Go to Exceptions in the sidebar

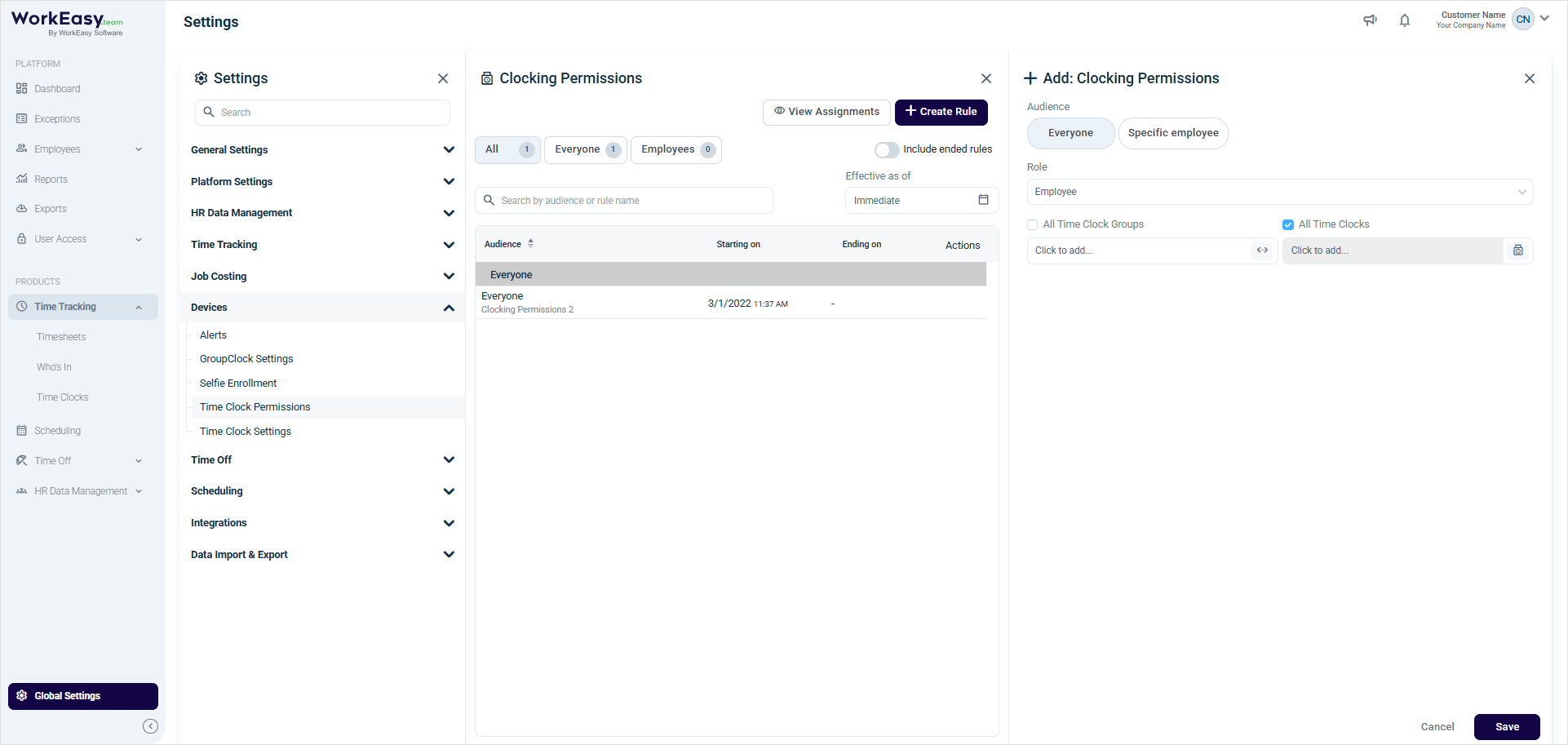point(57,119)
